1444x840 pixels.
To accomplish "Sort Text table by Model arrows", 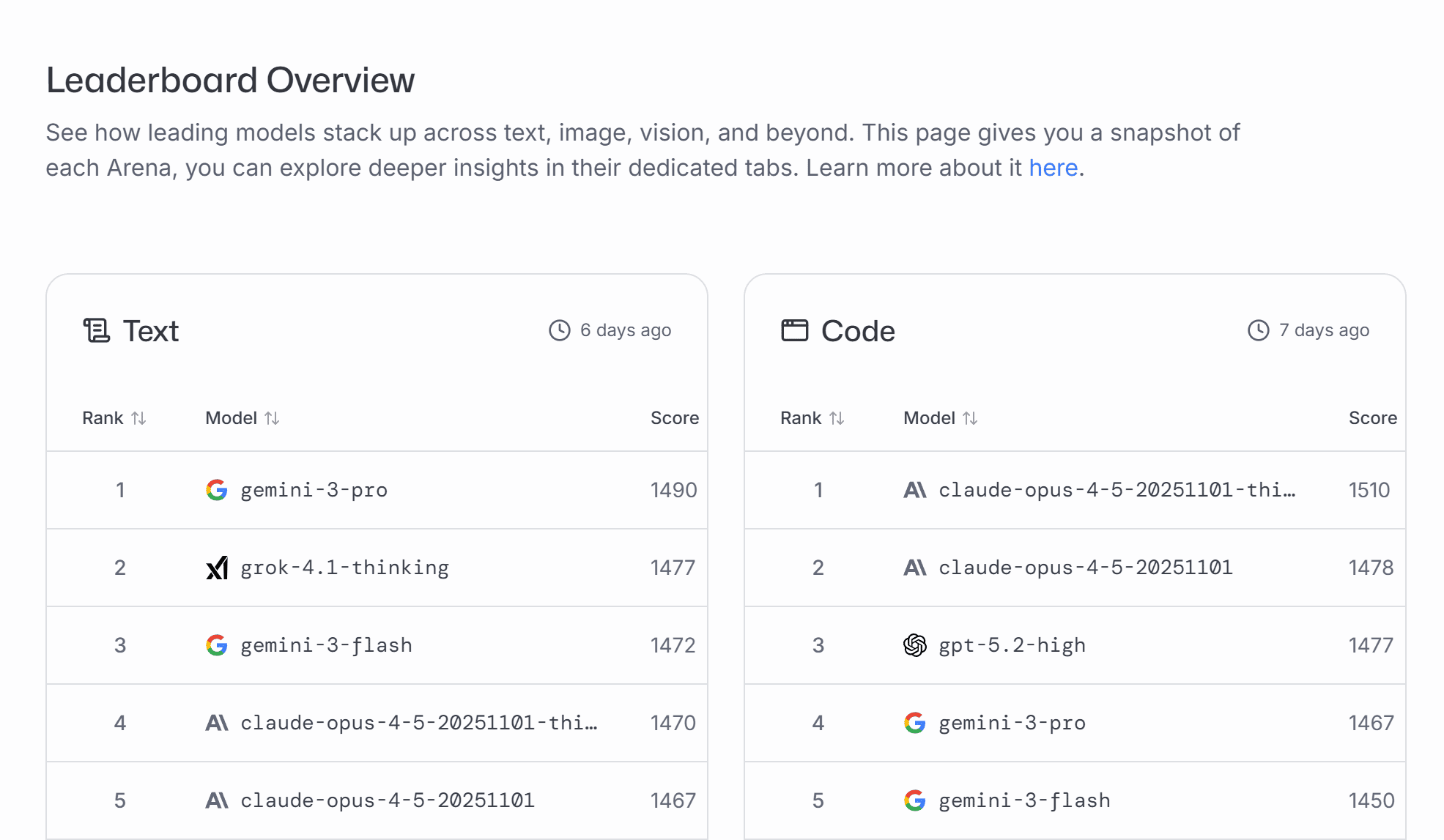I will coord(272,418).
